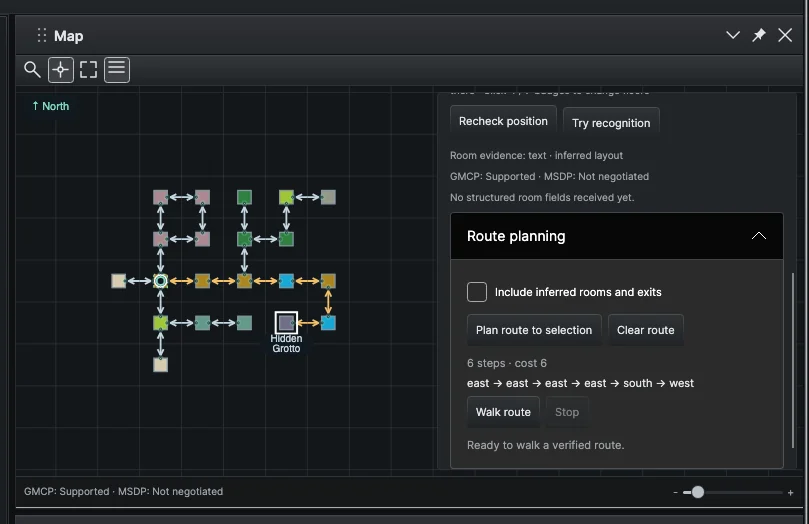Select the circled current-location room

pos(160,281)
